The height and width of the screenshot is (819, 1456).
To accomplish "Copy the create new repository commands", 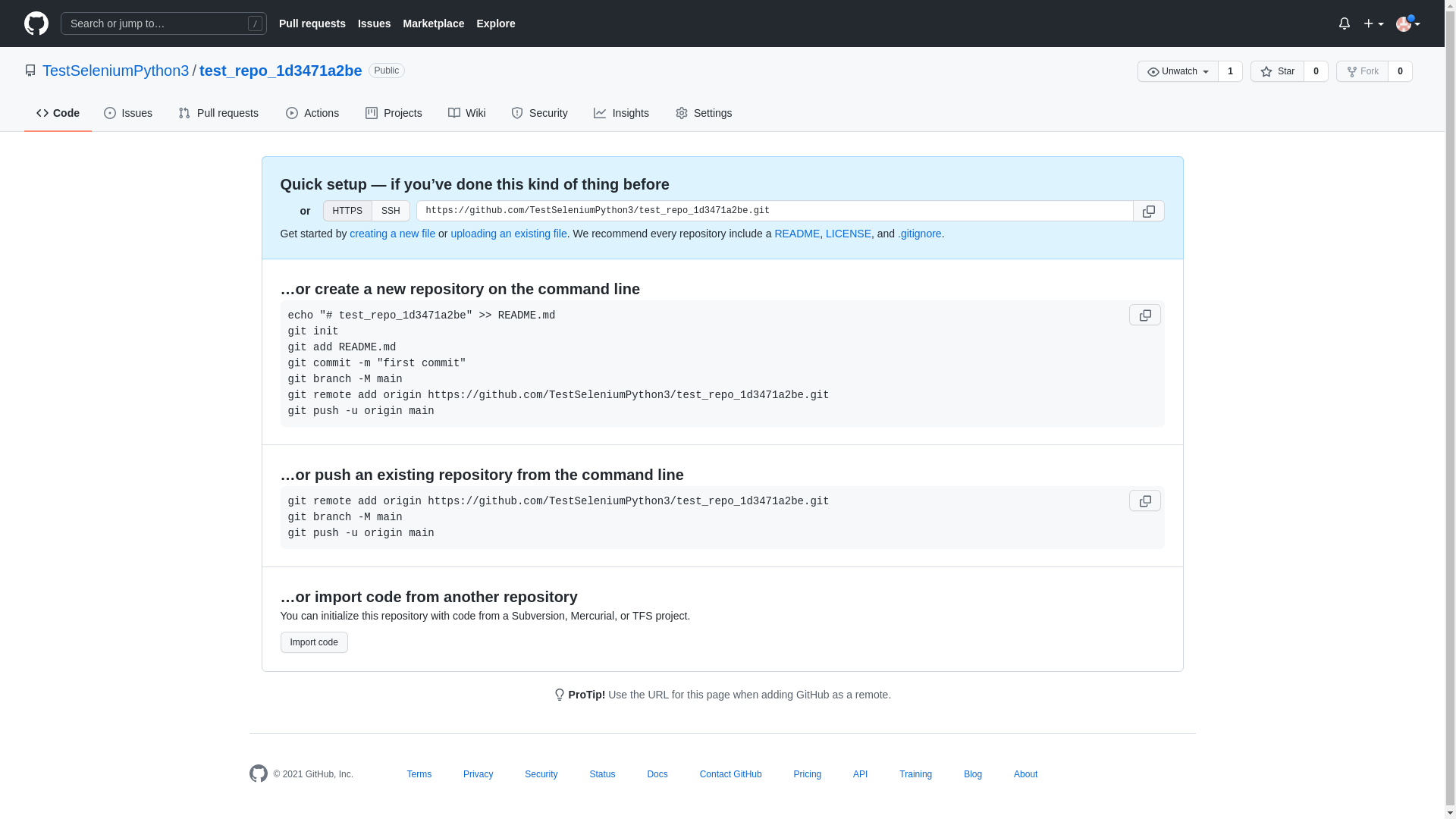I will click(x=1145, y=315).
